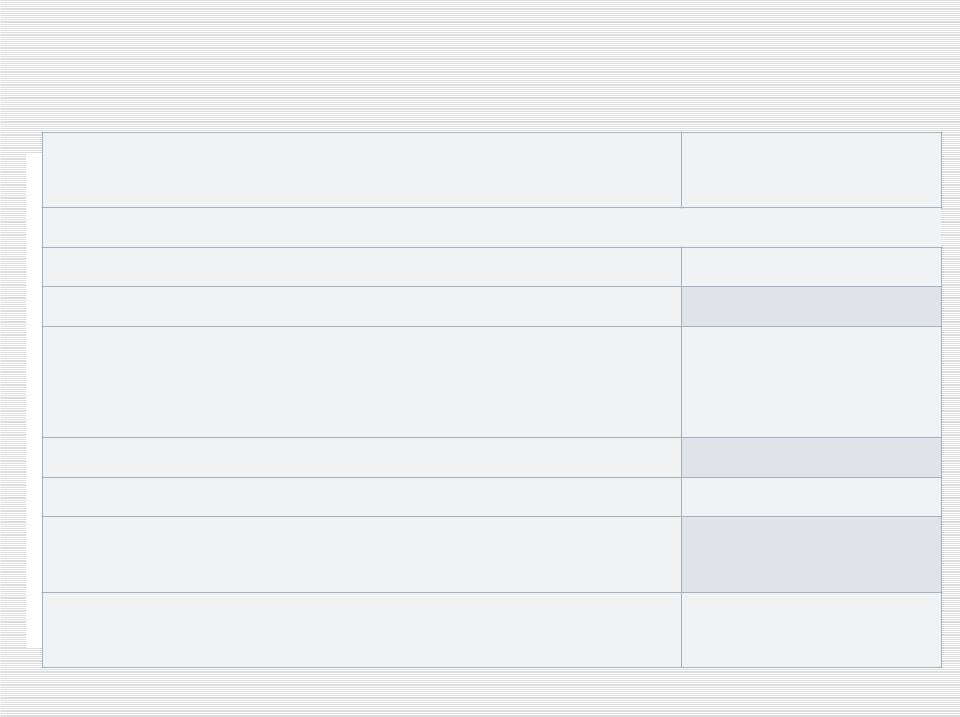
Task: Select the tall fifth row's right cell
Action: (811, 381)
